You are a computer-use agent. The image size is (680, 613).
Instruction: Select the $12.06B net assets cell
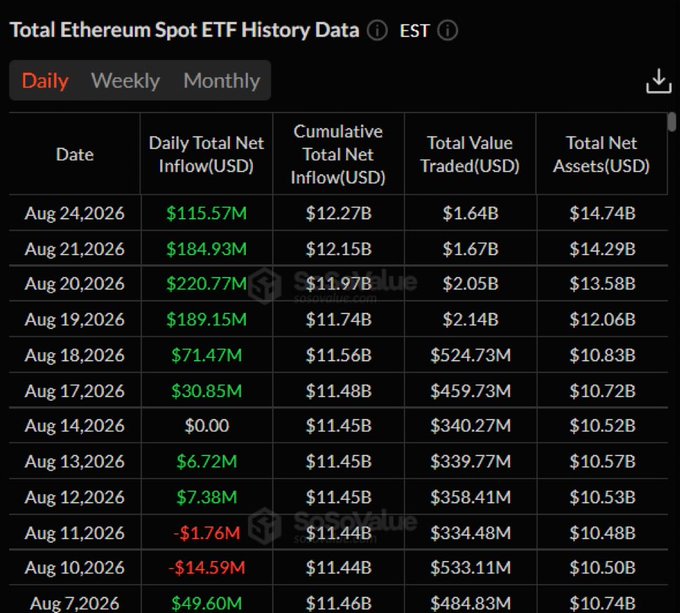[x=602, y=320]
